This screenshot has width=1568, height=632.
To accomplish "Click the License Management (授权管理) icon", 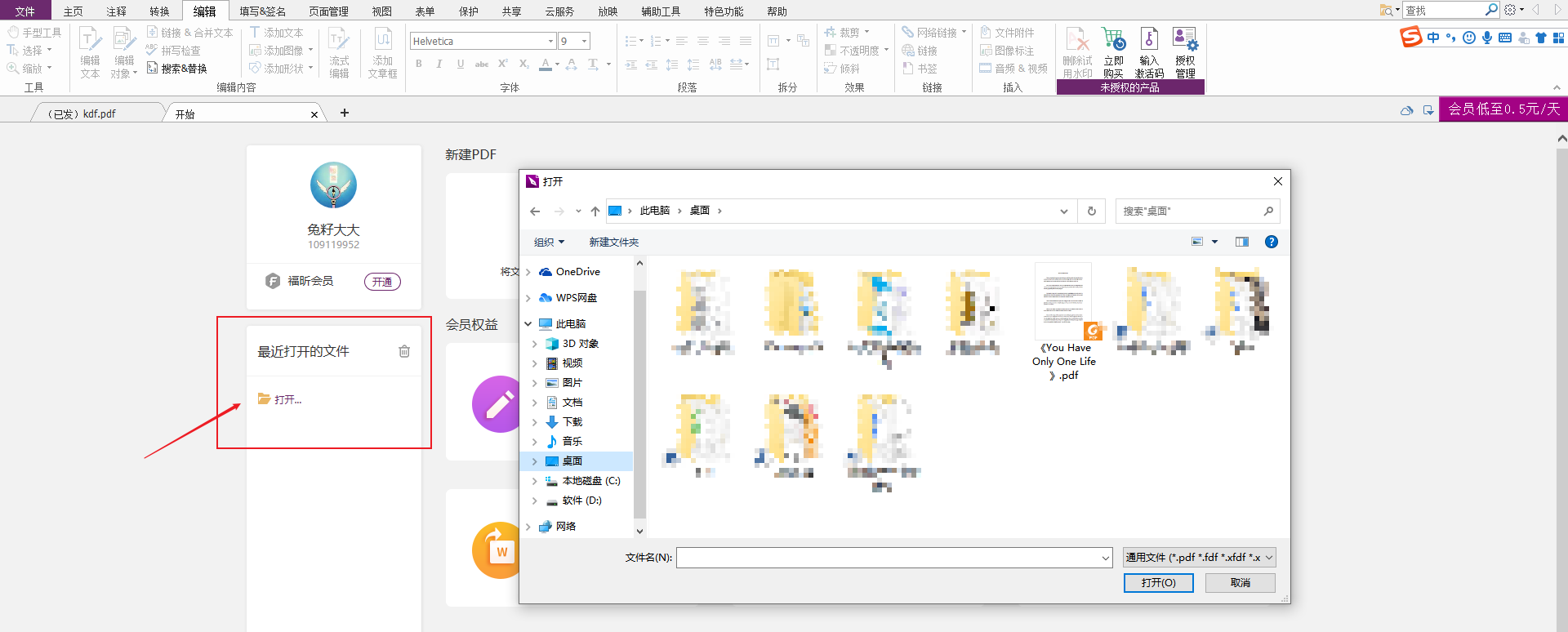I will coord(1185,52).
